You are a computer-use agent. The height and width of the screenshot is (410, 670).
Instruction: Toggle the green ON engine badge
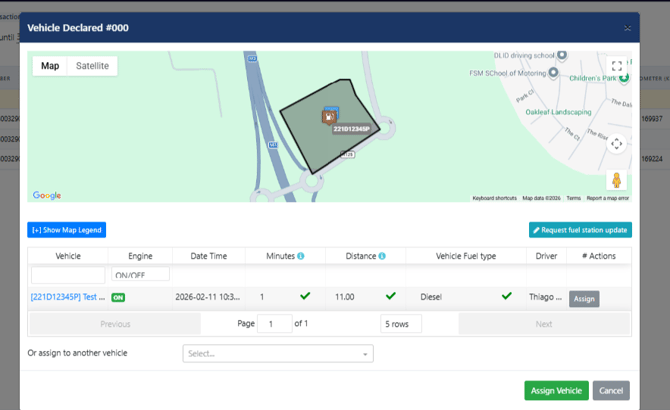click(x=118, y=297)
